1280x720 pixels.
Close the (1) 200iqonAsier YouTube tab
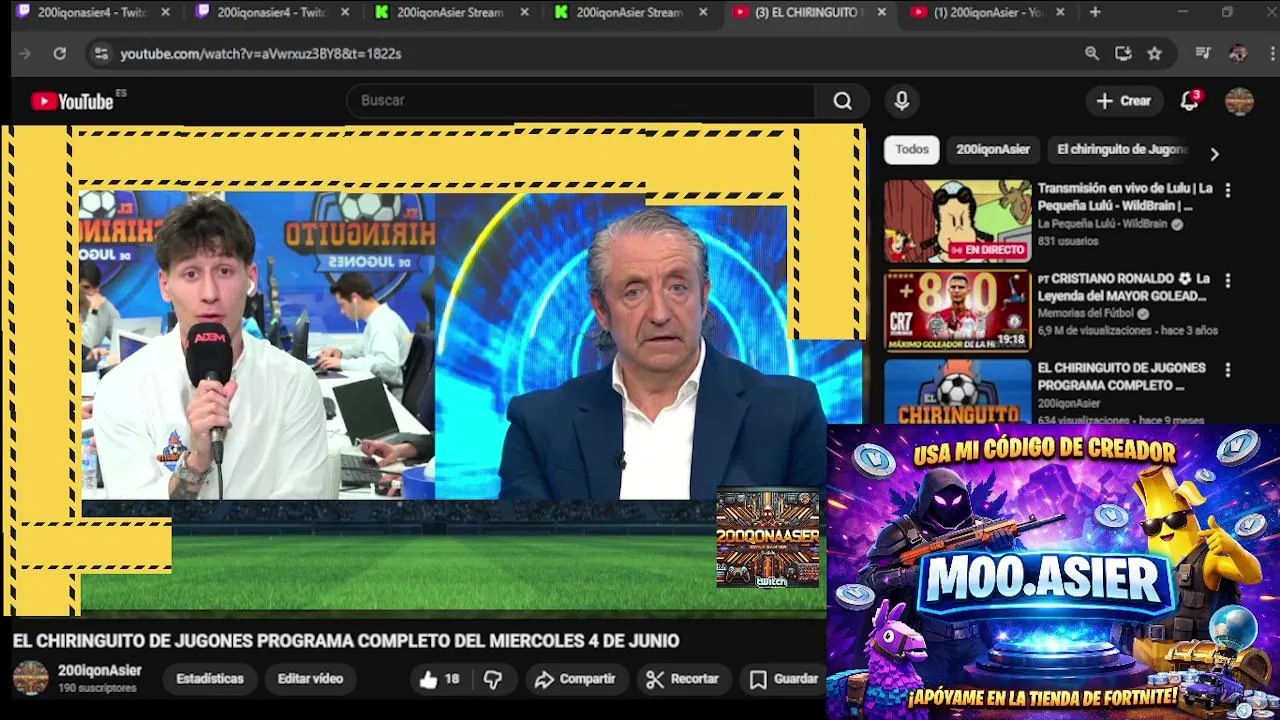point(1060,13)
